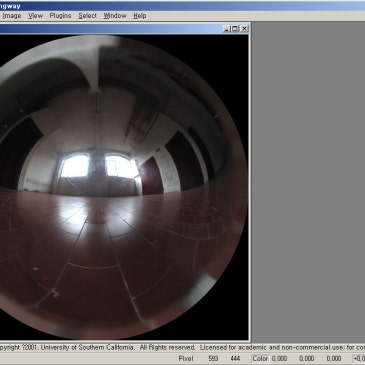Minimize the inner image window

tap(226, 29)
